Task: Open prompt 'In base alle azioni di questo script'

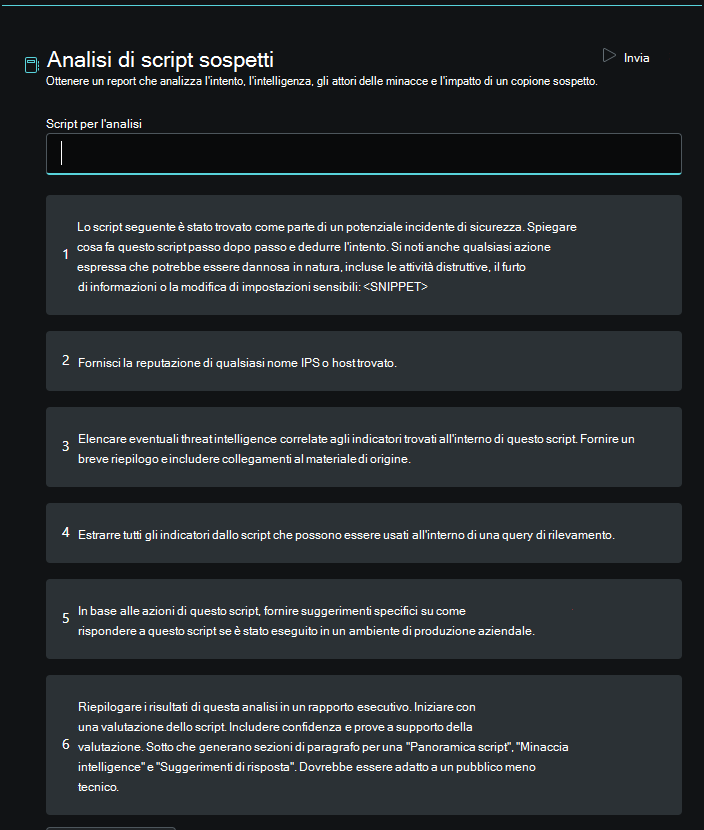Action: [x=364, y=619]
